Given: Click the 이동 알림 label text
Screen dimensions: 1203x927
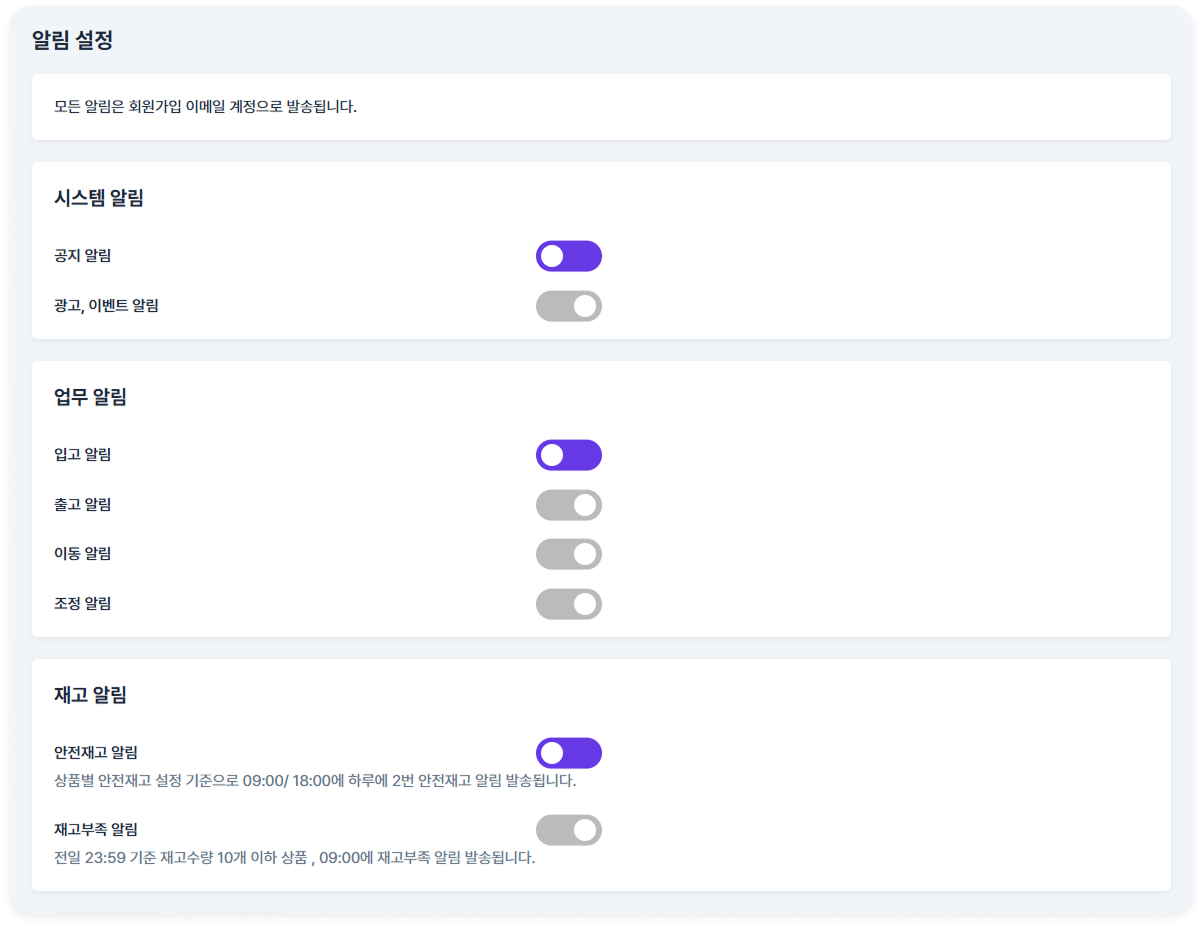Looking at the screenshot, I should click(x=82, y=554).
